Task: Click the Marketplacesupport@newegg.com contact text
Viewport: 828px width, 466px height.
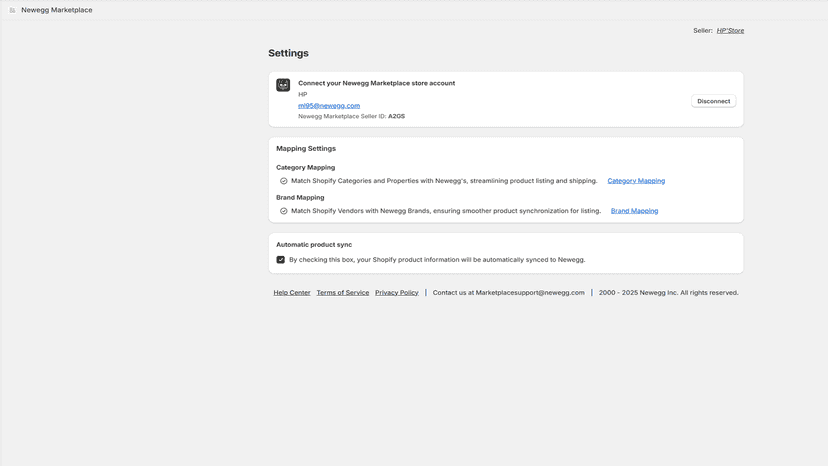Action: (x=530, y=293)
